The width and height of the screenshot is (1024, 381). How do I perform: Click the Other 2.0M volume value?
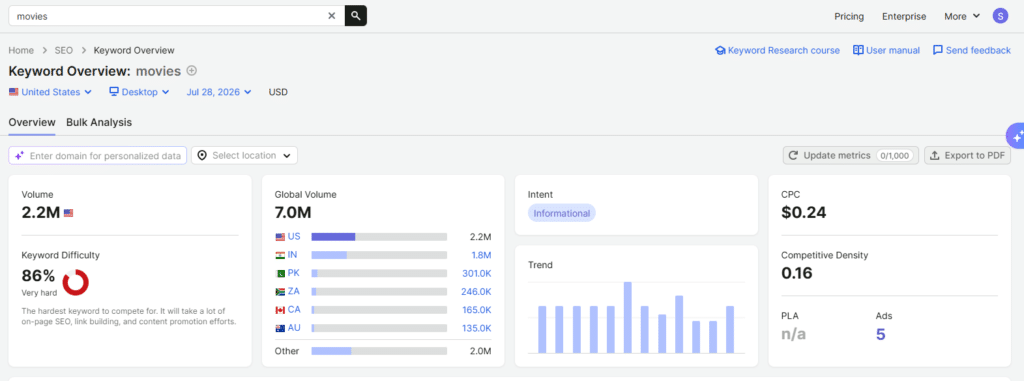480,351
